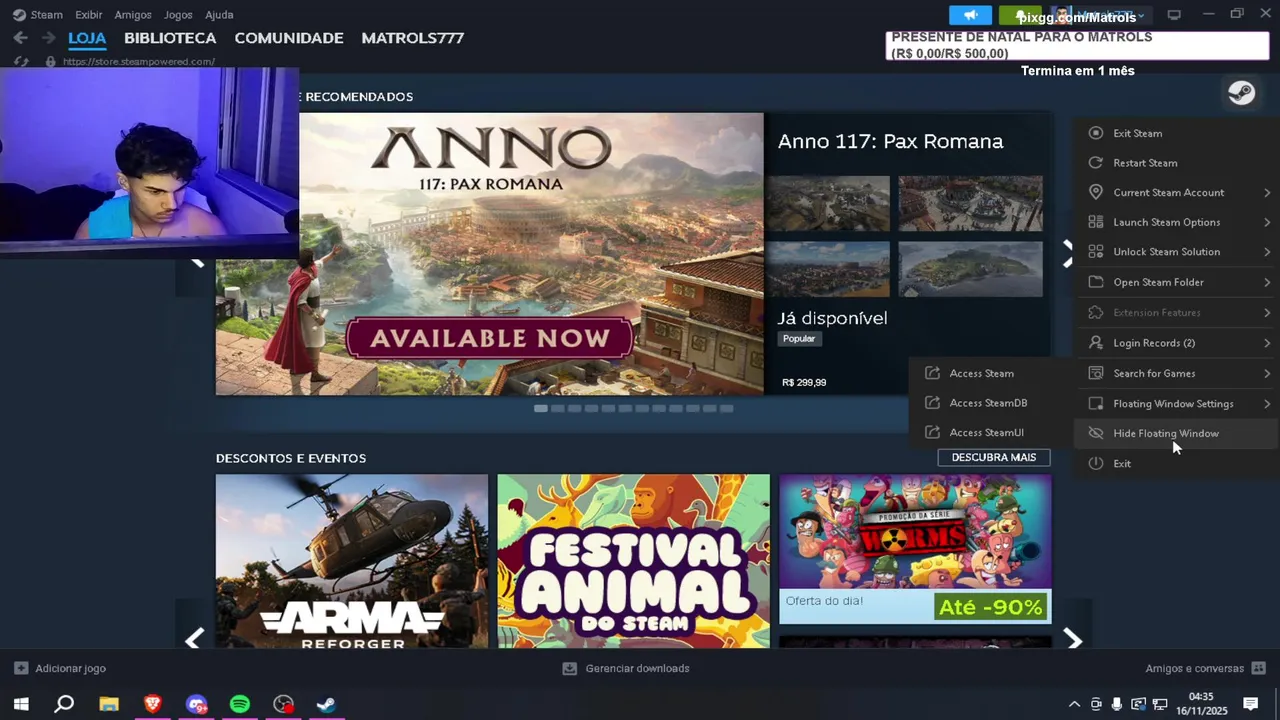1280x720 pixels.
Task: Open the Exibir menu
Action: click(88, 15)
